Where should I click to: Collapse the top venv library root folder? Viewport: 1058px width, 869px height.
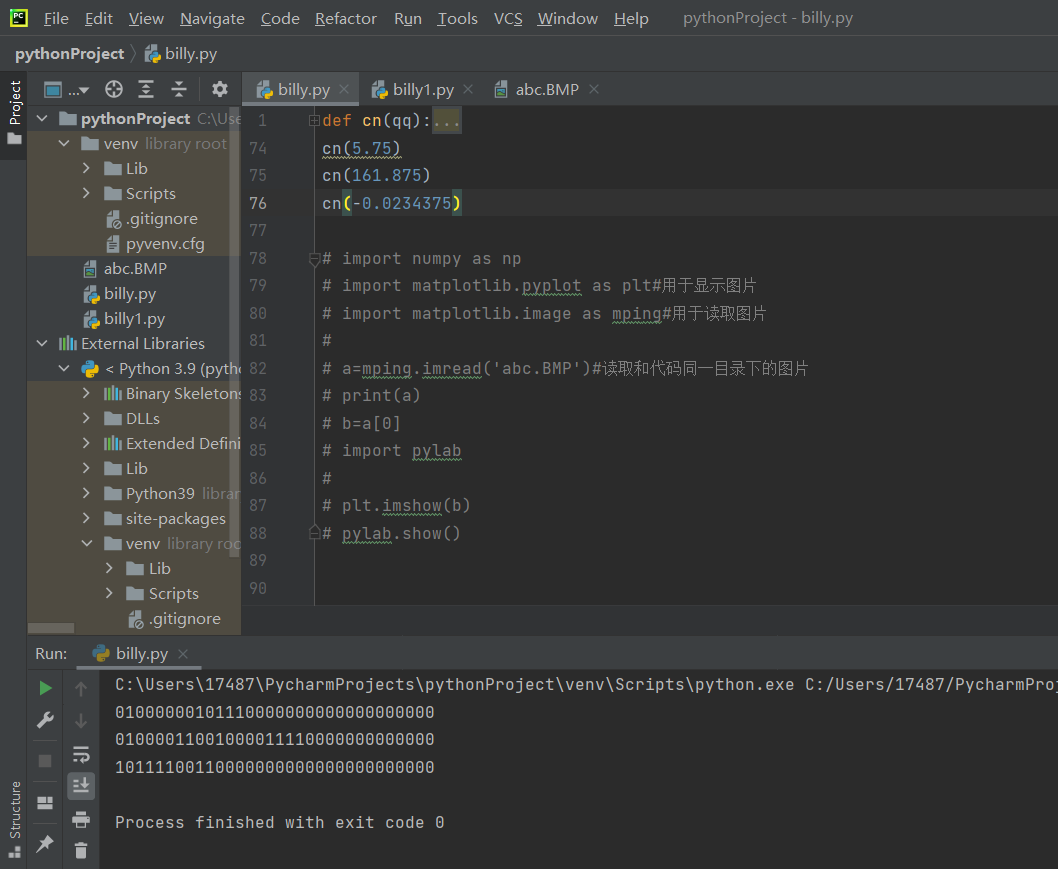(x=64, y=144)
